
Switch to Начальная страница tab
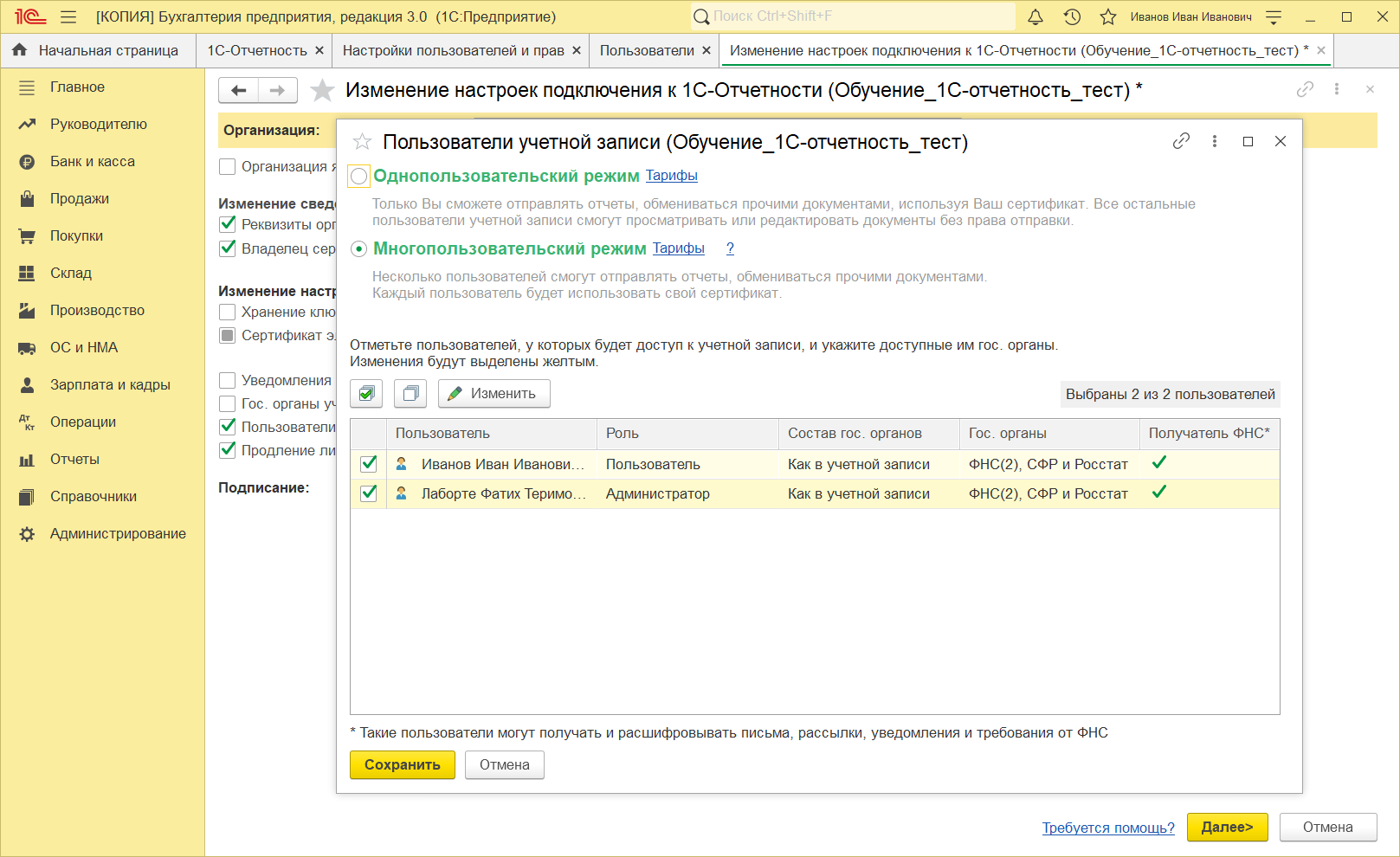click(x=98, y=50)
